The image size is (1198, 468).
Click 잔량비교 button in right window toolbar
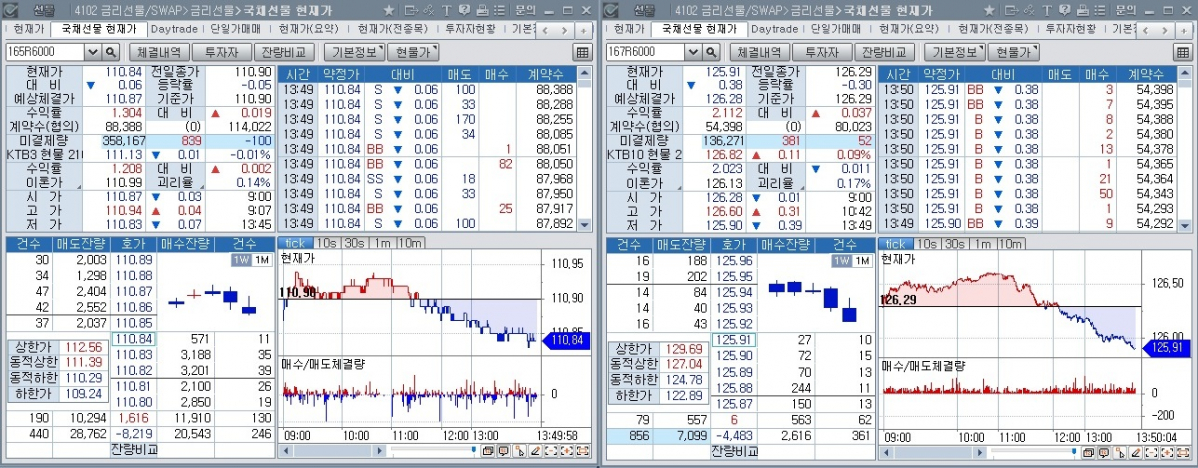(x=883, y=52)
